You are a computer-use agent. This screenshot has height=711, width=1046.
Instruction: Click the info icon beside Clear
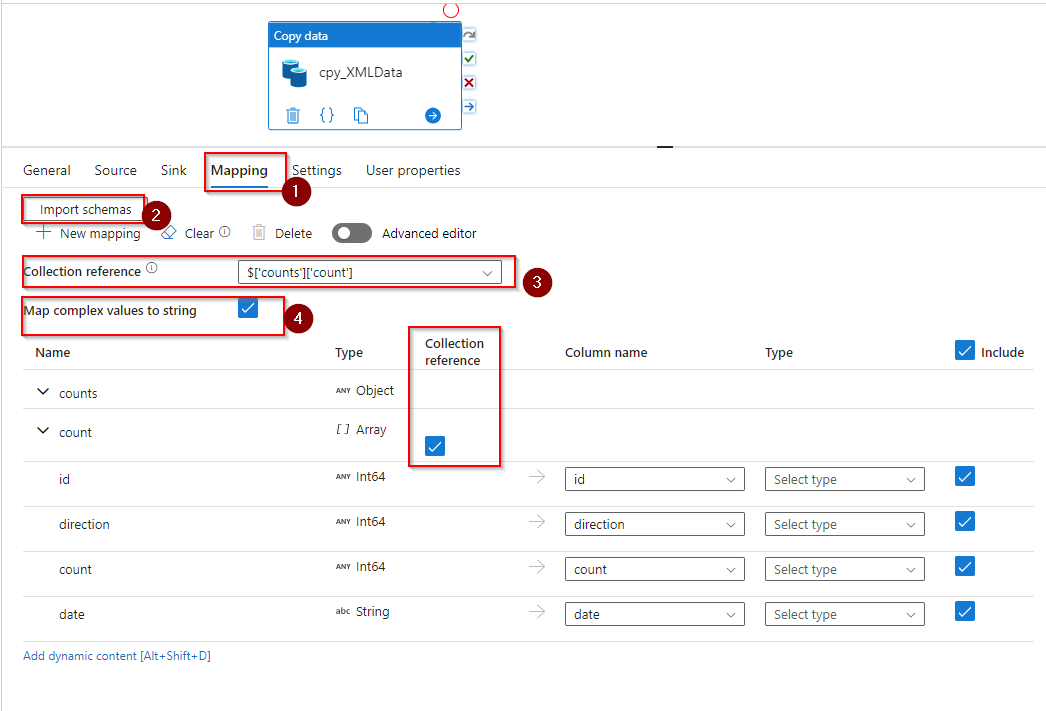[225, 231]
